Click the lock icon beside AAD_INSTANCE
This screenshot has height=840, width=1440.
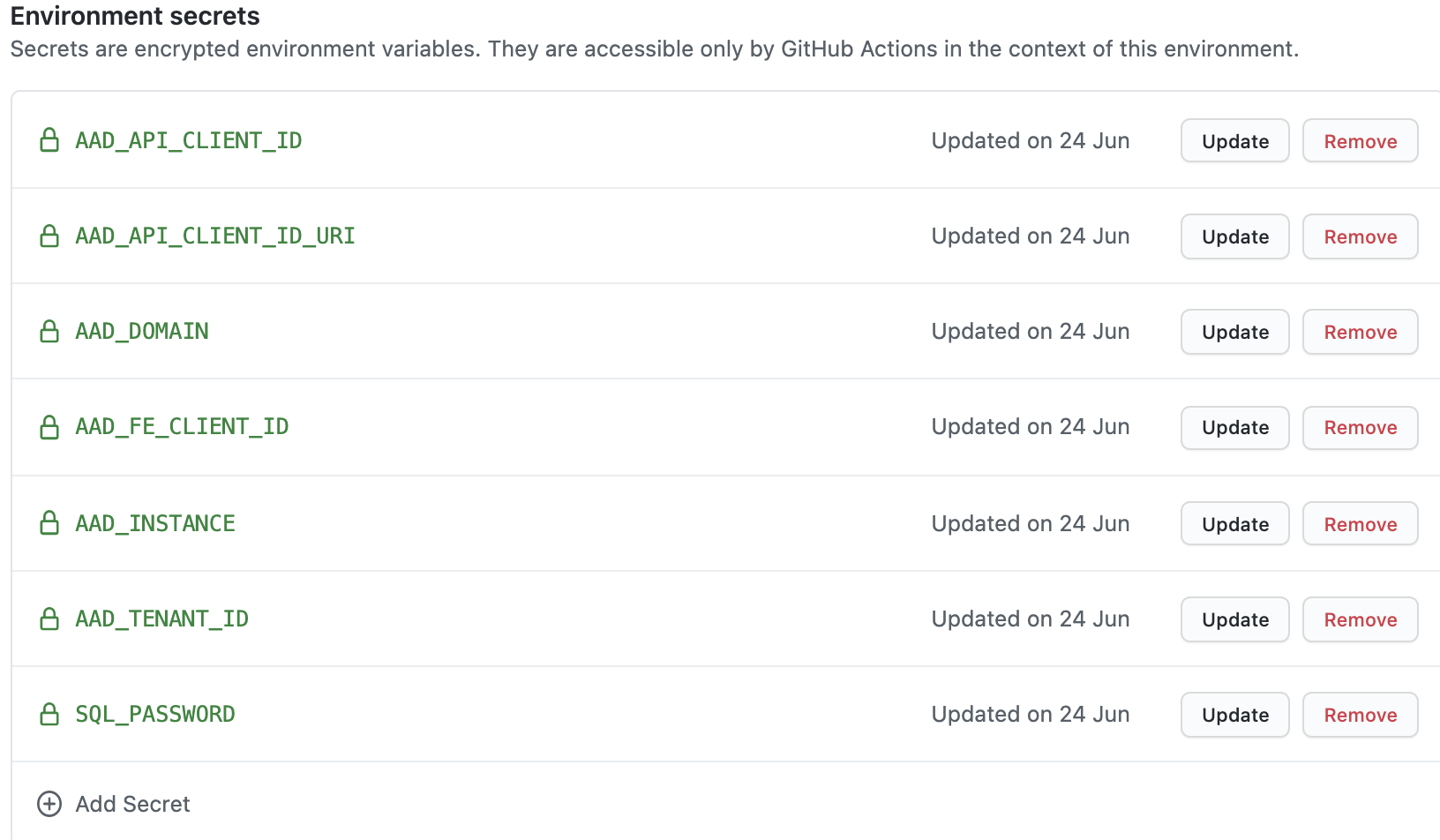coord(49,522)
